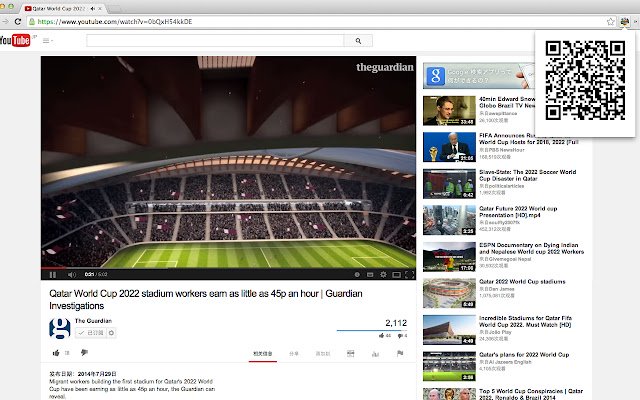Open the FIFA Announces World Cup Hosts video thumbnail

pos(449,147)
